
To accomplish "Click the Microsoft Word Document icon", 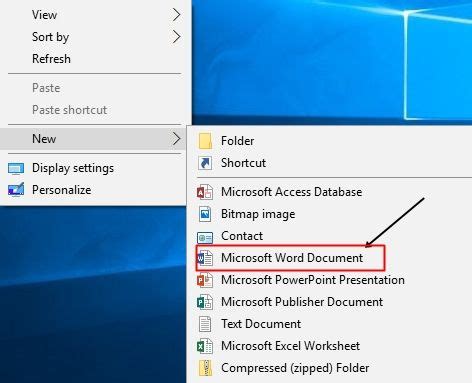I will point(205,258).
